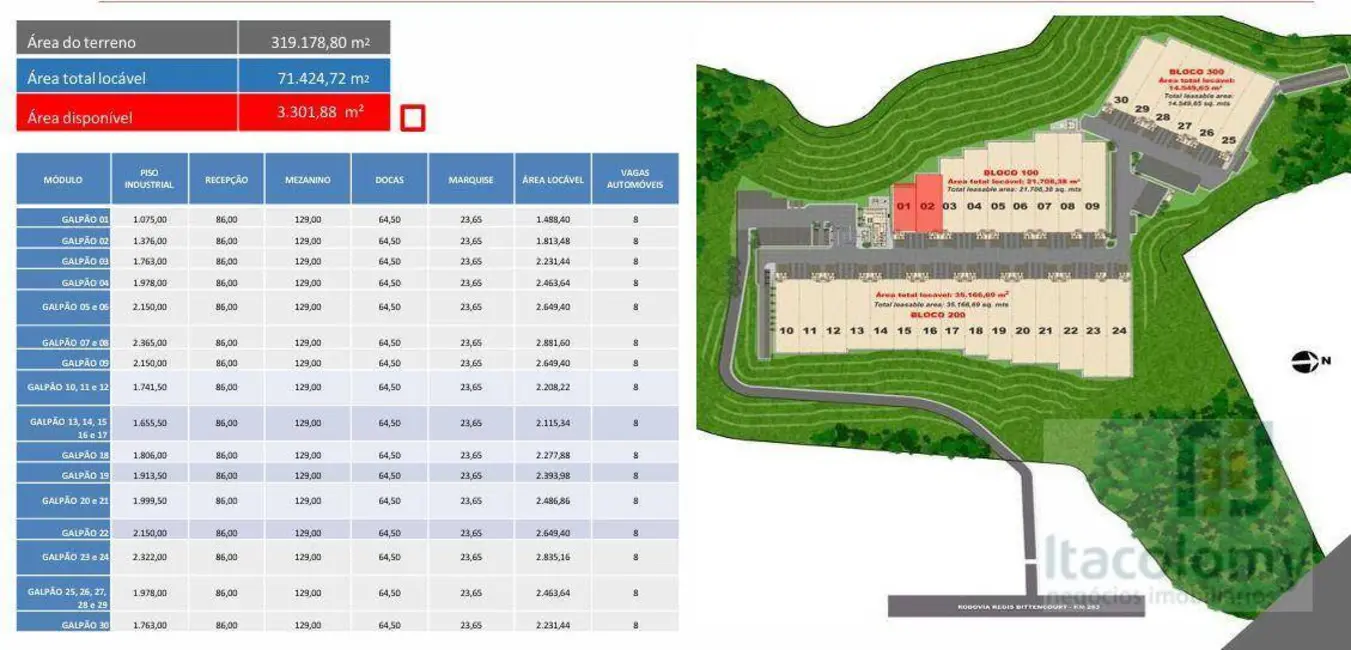Click warehouse number 24 in Bloco 200
Image resolution: width=1351 pixels, height=650 pixels.
click(1119, 330)
